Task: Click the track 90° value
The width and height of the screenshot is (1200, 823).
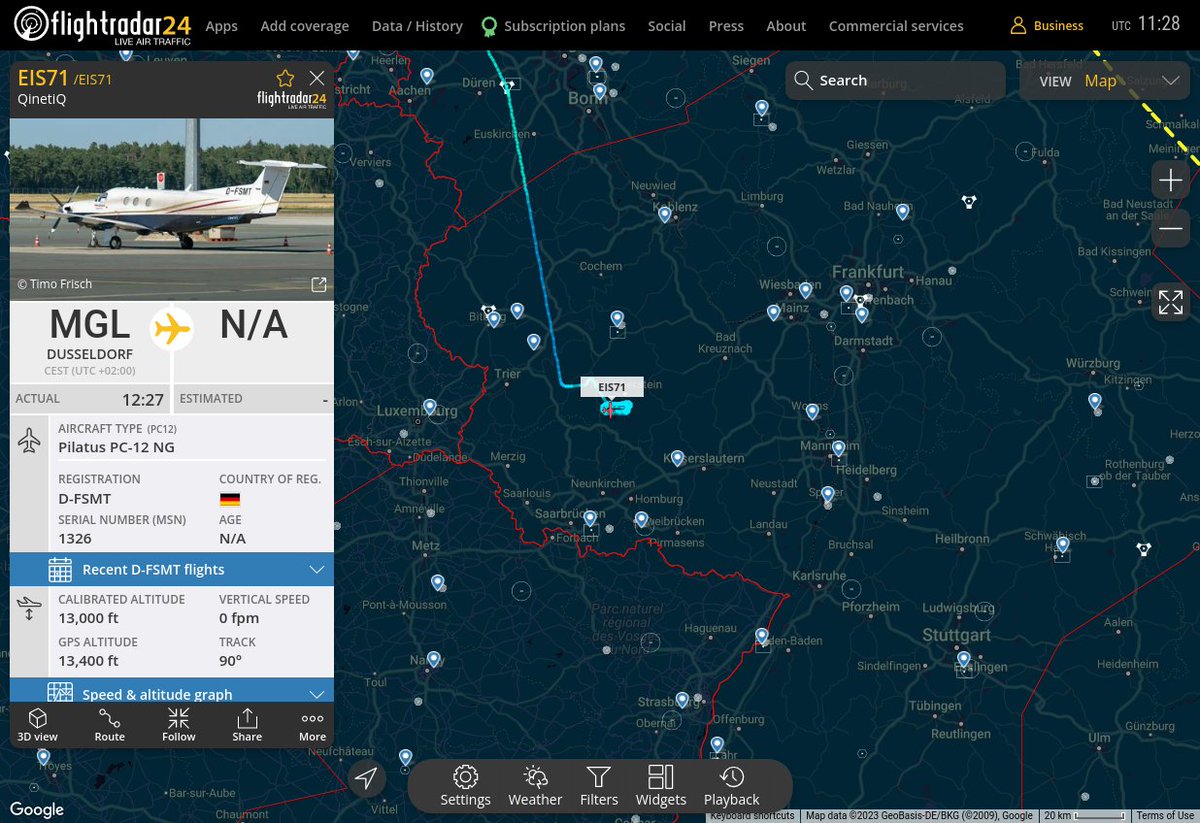Action: [230, 660]
